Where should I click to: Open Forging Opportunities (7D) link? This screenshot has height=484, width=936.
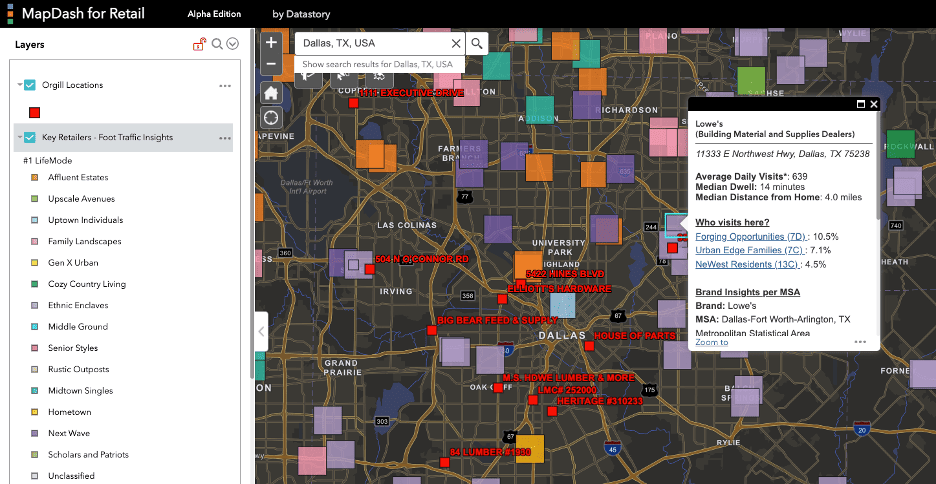pos(751,236)
